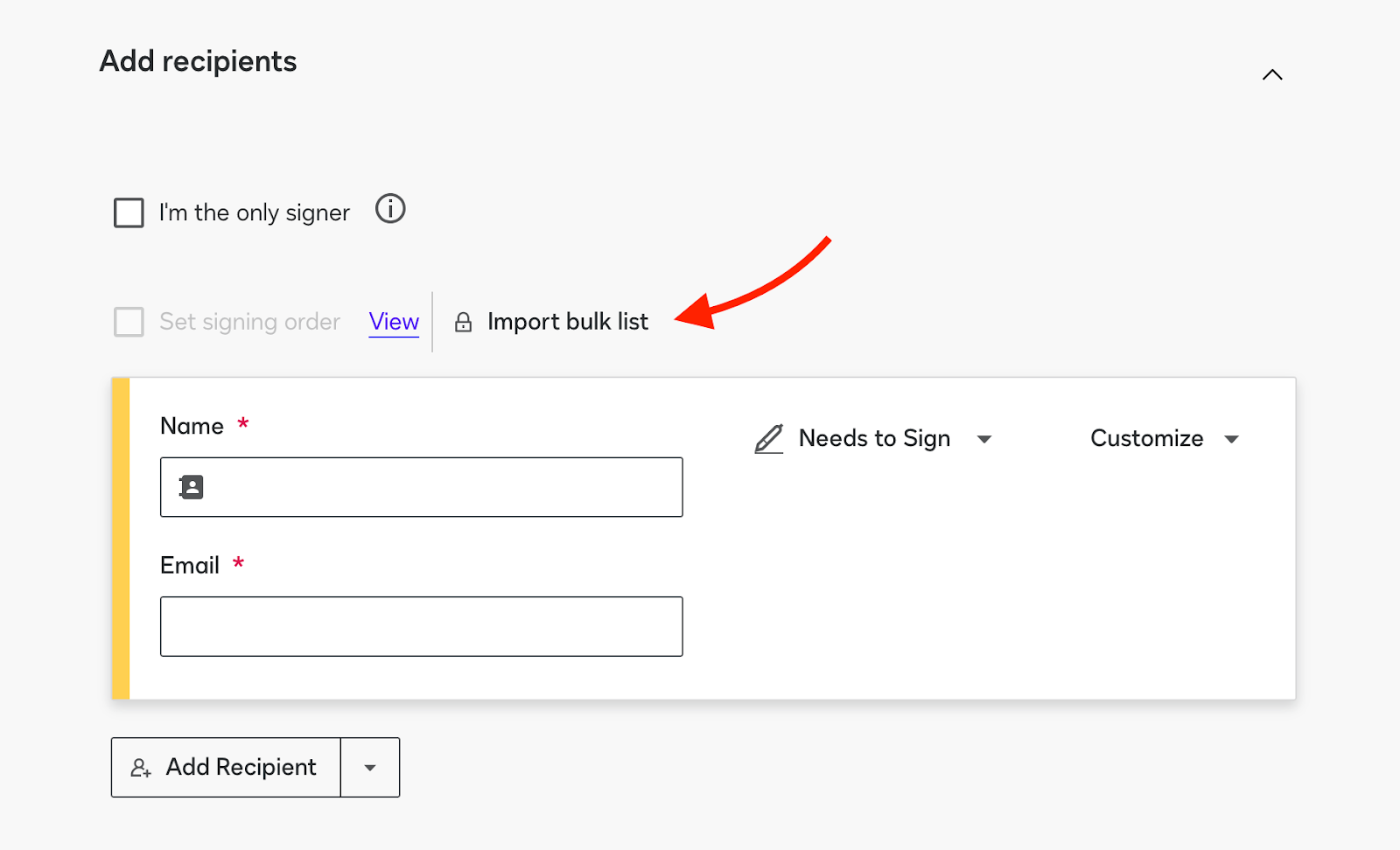This screenshot has width=1400, height=850.
Task: Click the add-person icon on Add Recipient
Action: 141,768
